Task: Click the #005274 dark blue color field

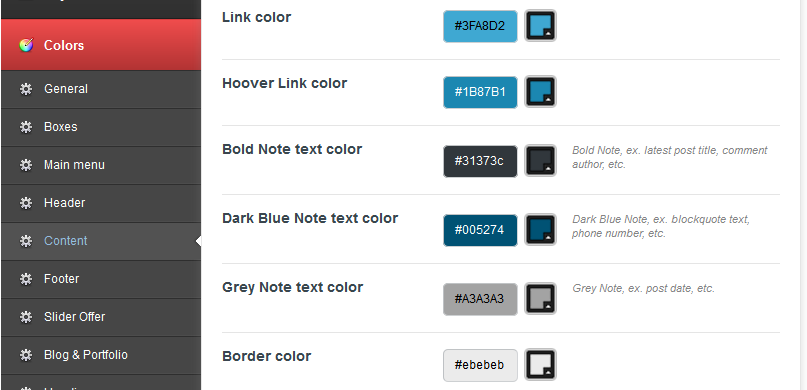Action: (x=480, y=230)
